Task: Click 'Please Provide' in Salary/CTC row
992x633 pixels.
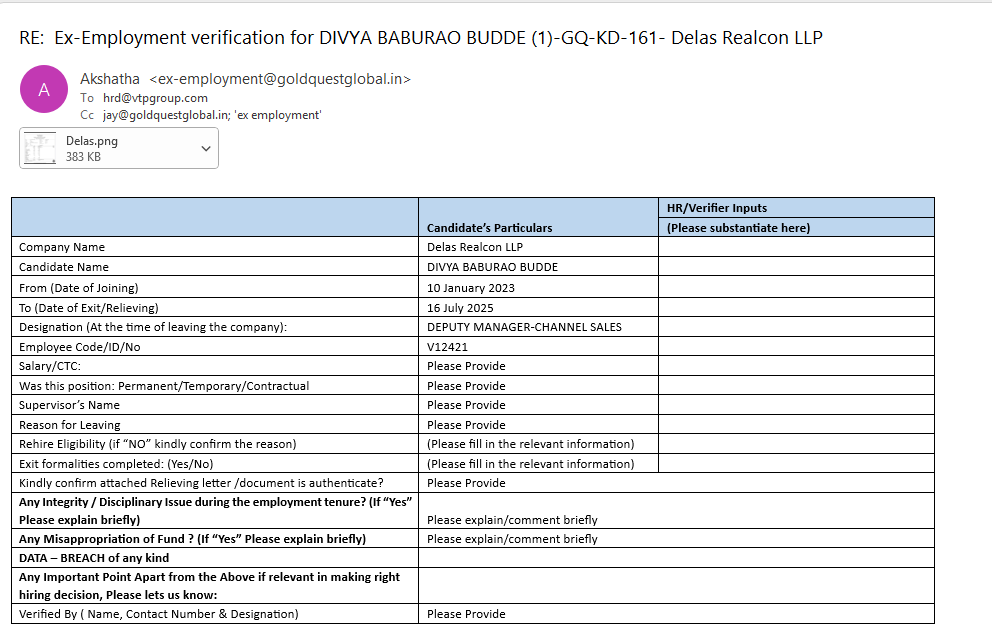Action: (466, 366)
